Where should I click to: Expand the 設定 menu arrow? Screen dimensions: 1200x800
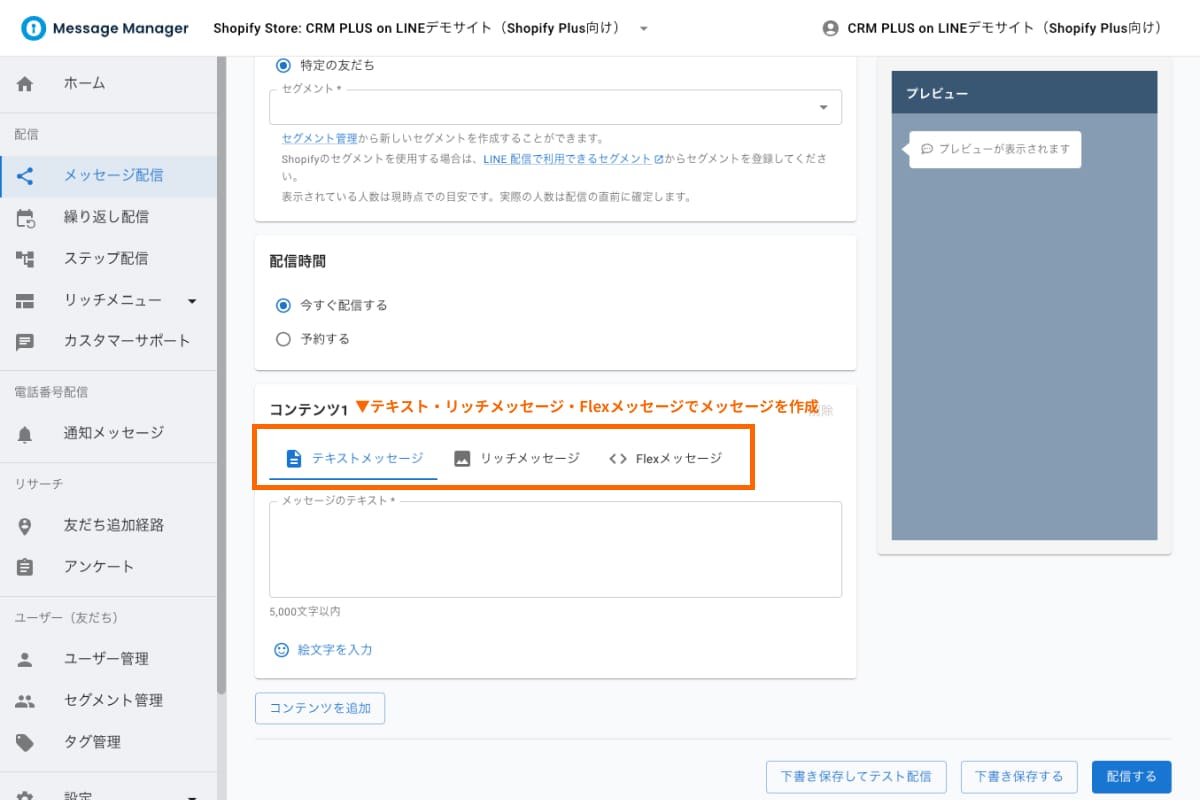pos(192,796)
